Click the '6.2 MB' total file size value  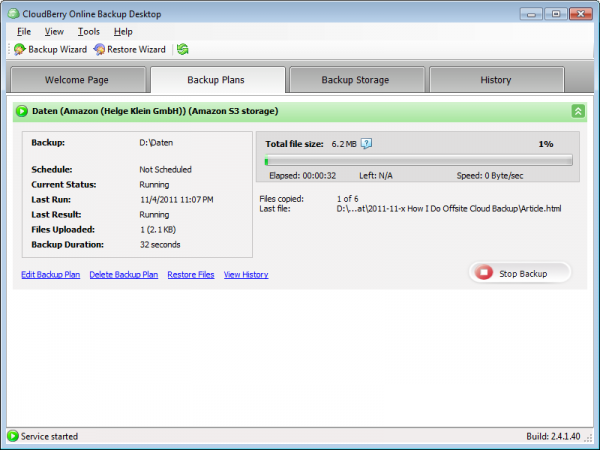344,144
